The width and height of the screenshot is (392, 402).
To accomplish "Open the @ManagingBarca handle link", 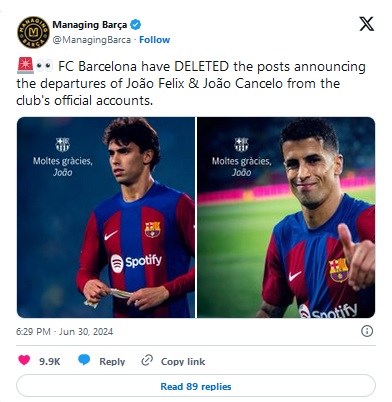I will 92,40.
